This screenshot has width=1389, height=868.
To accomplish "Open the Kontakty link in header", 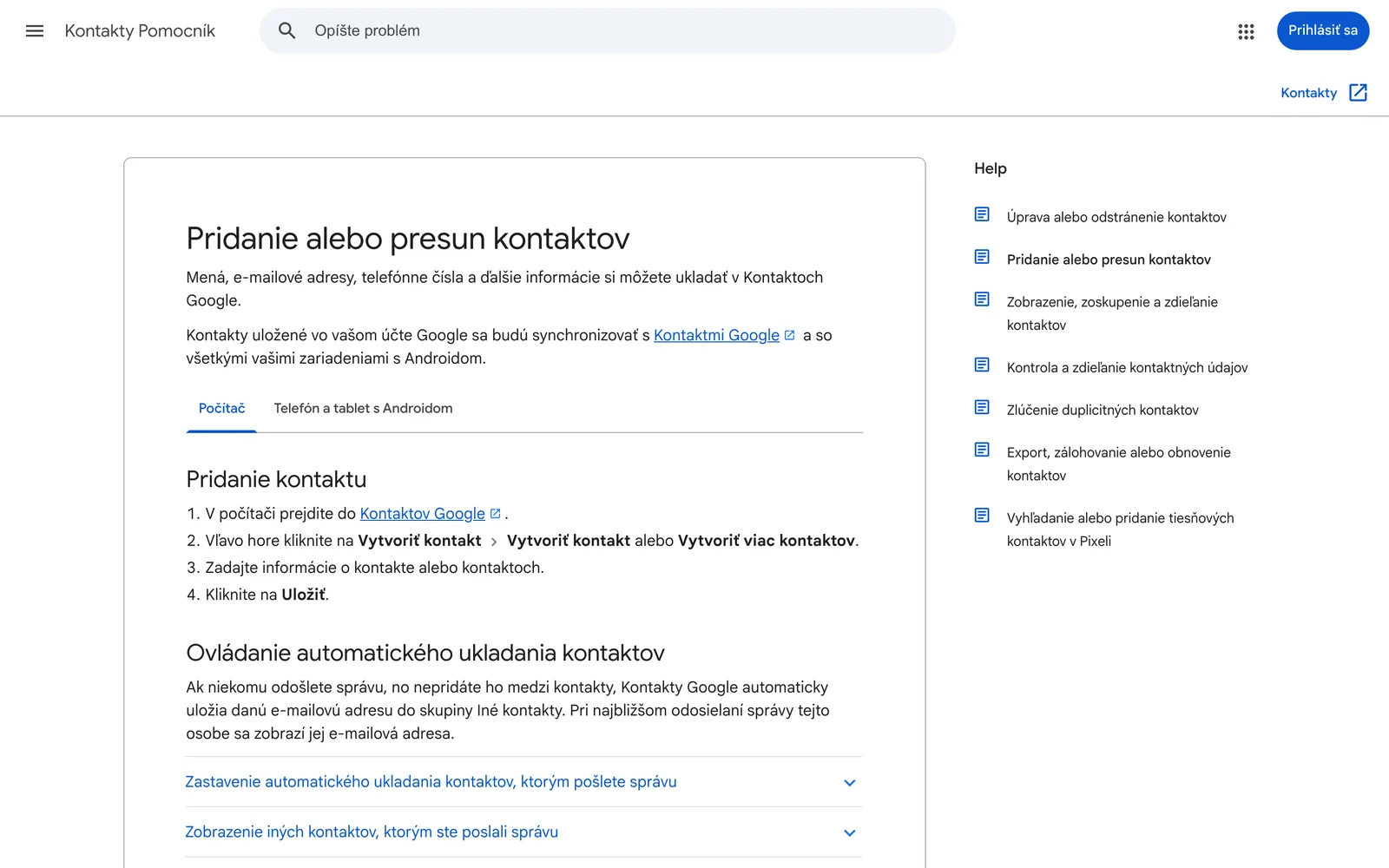I will point(1308,93).
